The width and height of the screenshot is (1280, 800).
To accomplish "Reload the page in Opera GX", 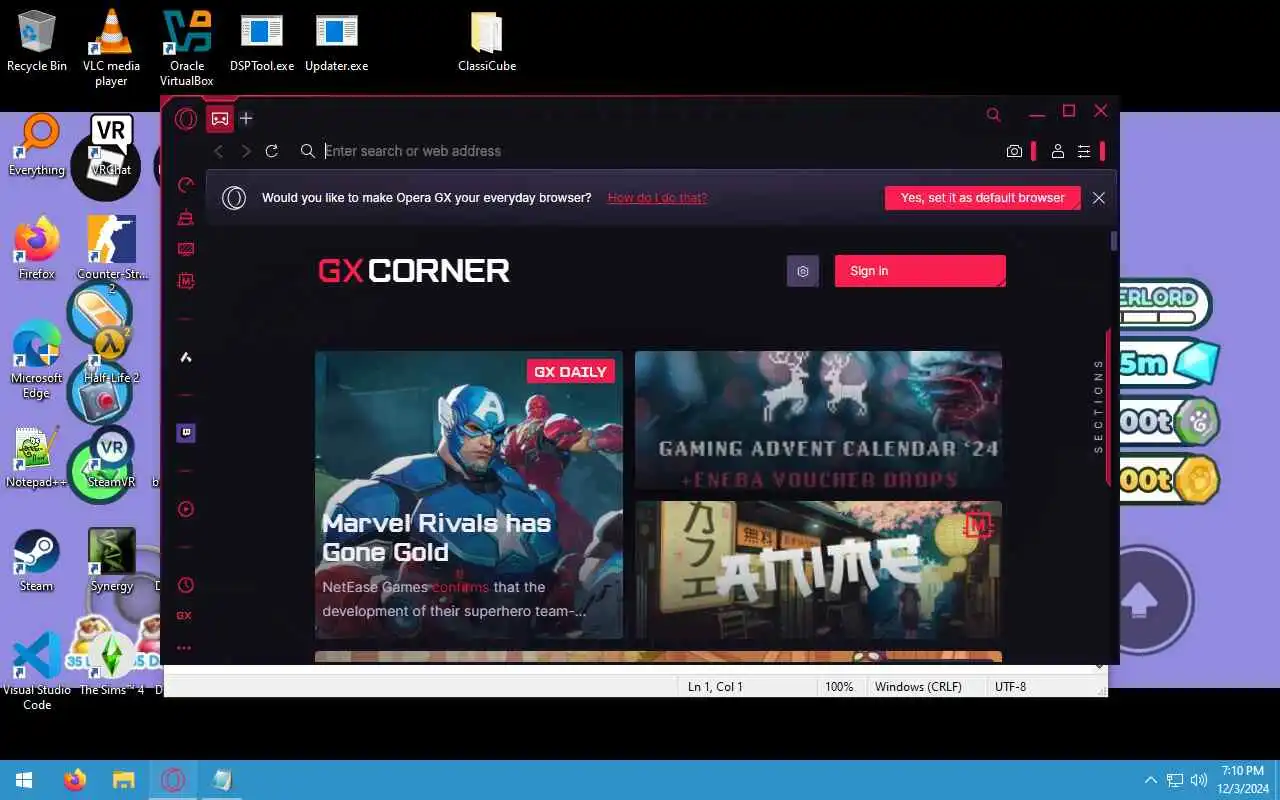I will [271, 151].
